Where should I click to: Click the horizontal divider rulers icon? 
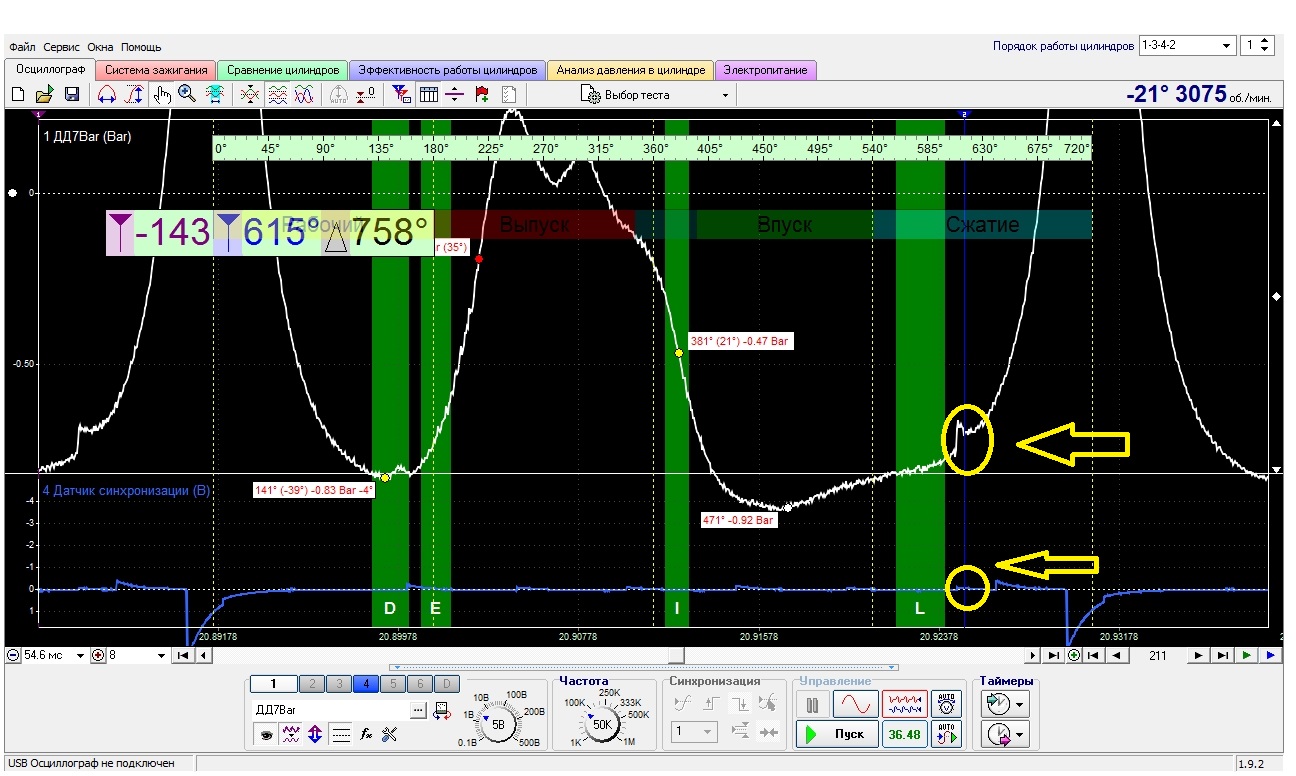pyautogui.click(x=455, y=95)
